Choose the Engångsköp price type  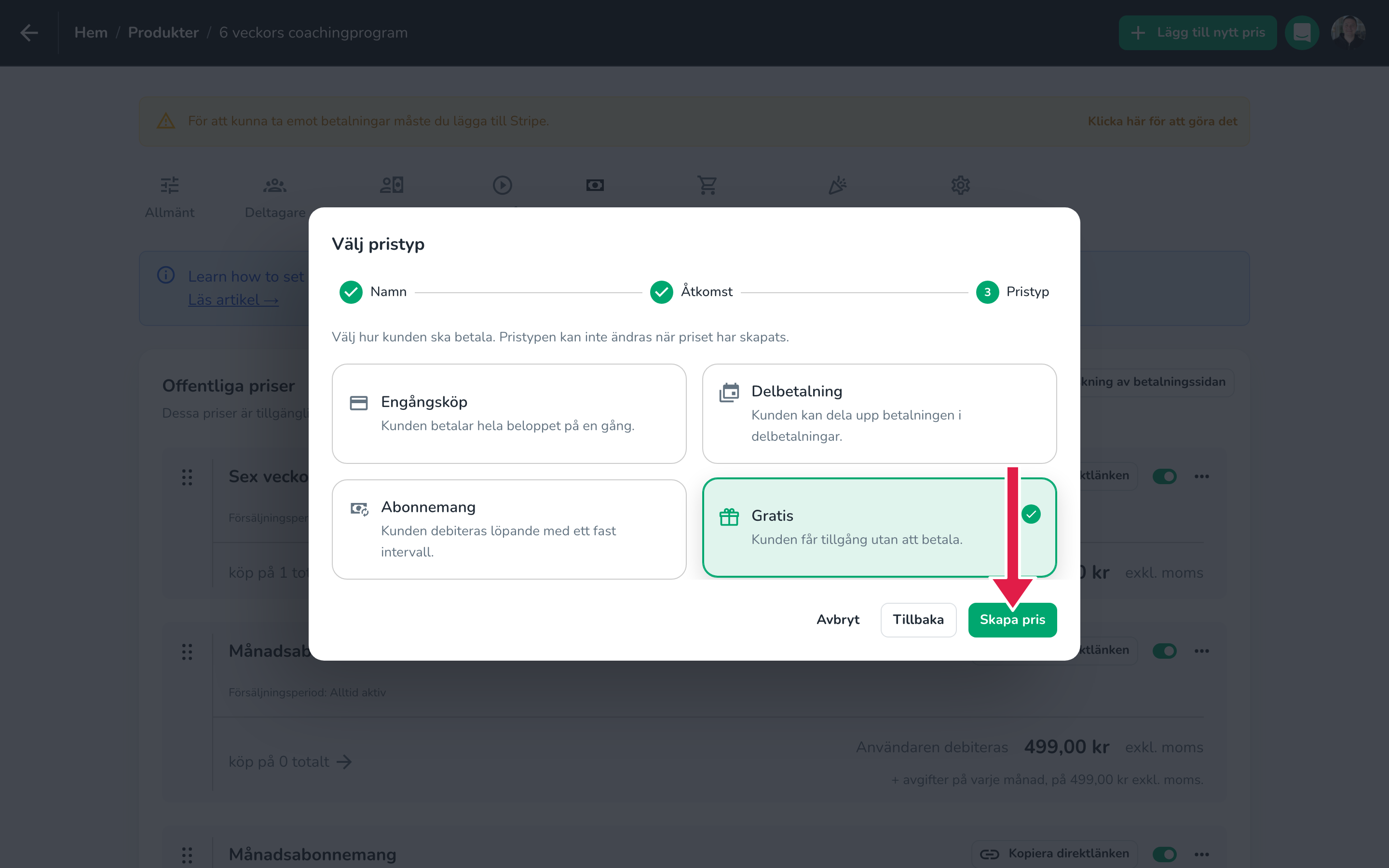click(508, 413)
